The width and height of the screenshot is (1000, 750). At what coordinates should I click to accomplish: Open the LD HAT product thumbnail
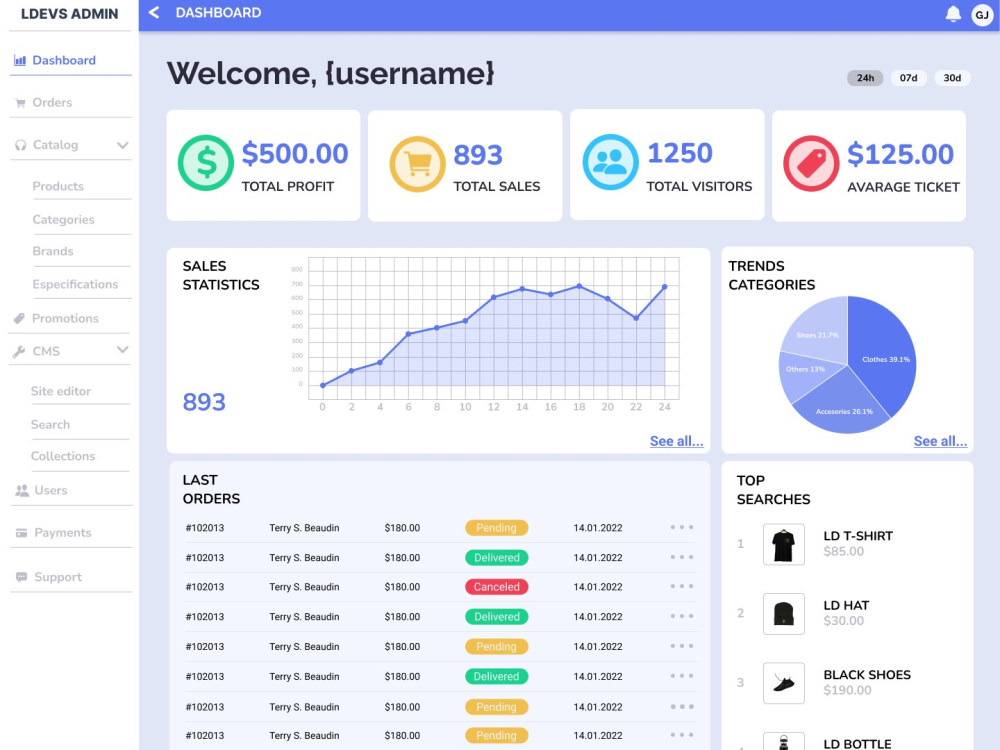(x=783, y=614)
